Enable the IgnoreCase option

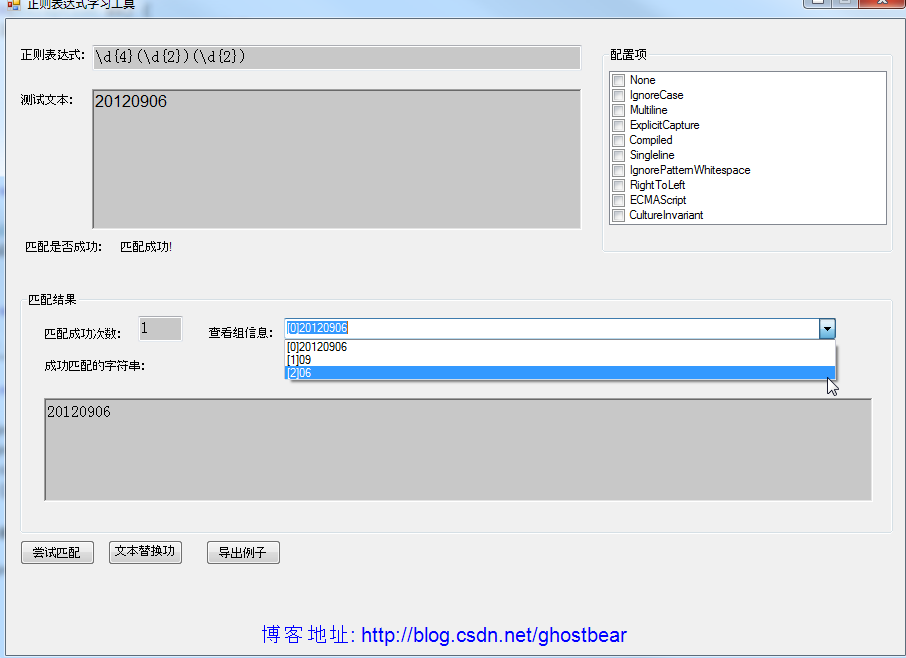pos(618,95)
